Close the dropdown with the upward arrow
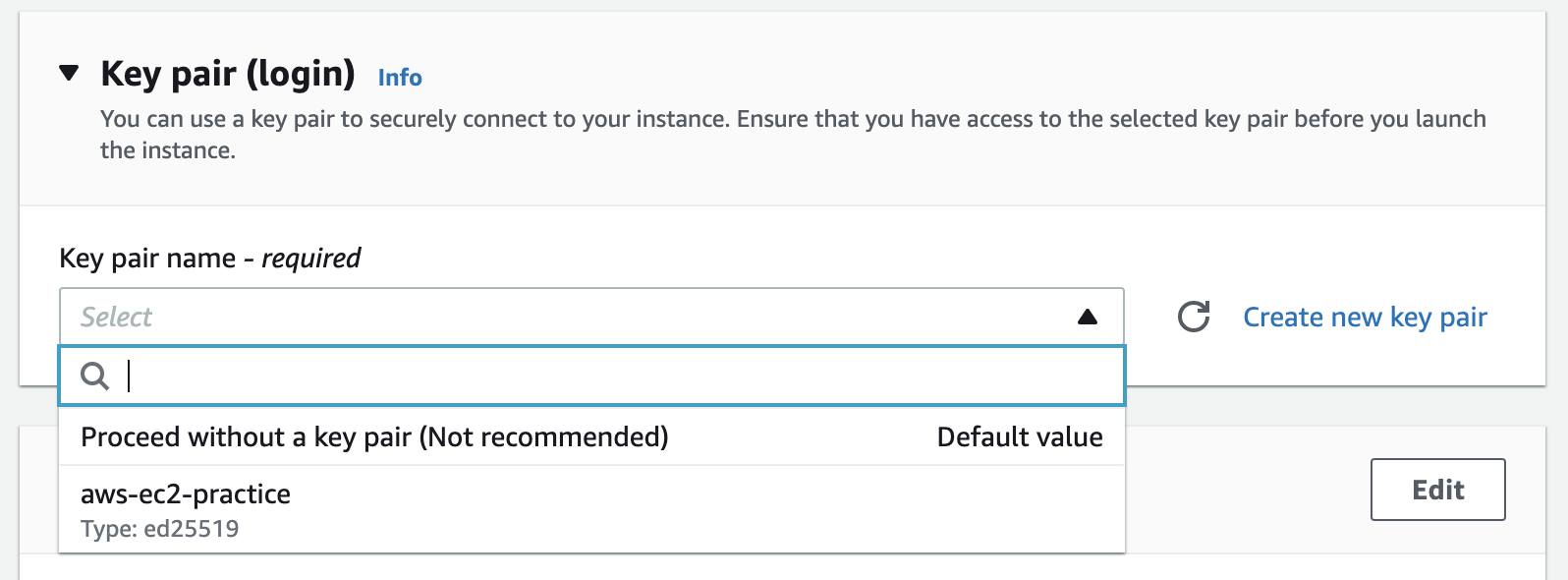1568x580 pixels. pos(1087,317)
